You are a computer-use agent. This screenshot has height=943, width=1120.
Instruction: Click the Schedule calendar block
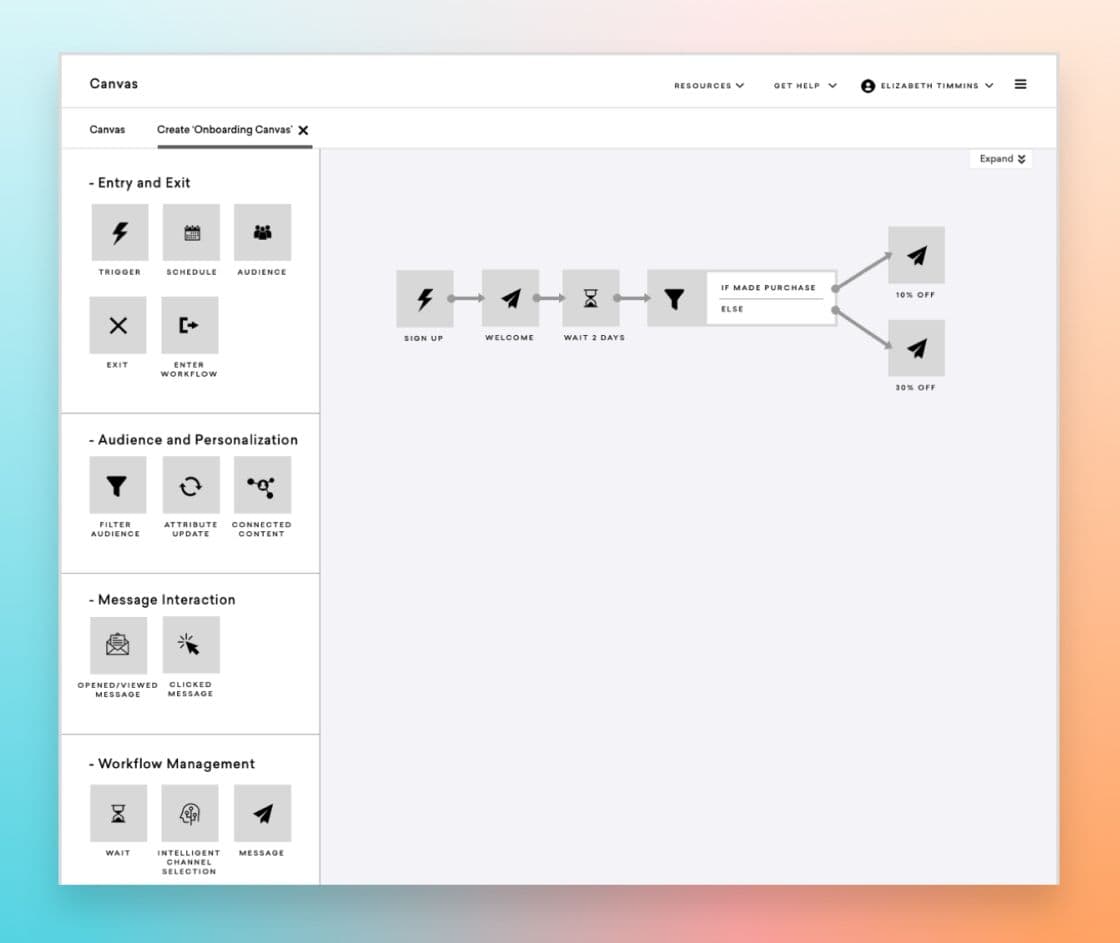click(191, 233)
